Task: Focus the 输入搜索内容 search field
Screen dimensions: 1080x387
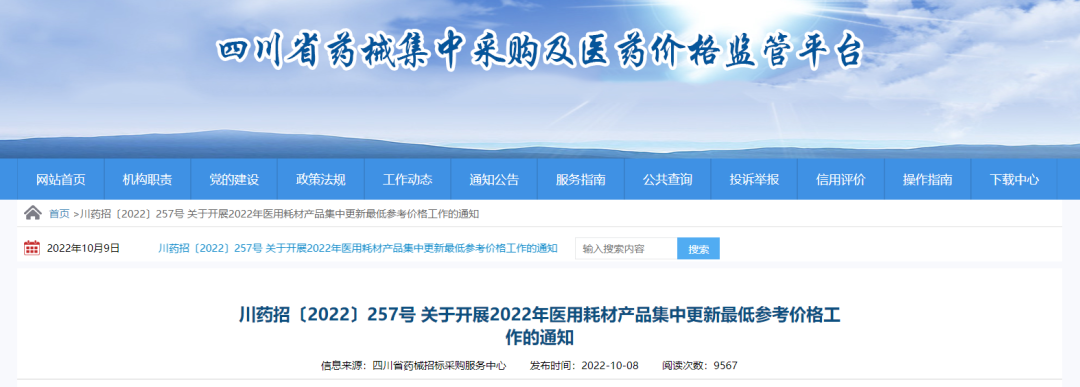Action: tap(626, 249)
